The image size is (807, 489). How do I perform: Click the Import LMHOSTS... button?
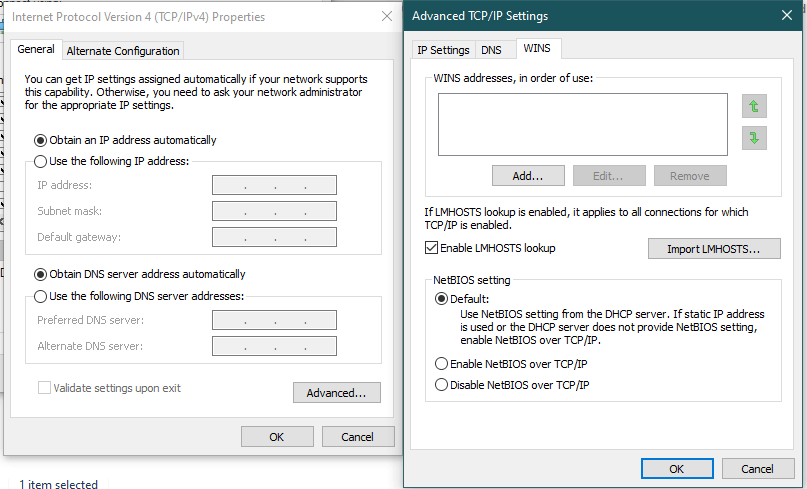click(x=714, y=249)
